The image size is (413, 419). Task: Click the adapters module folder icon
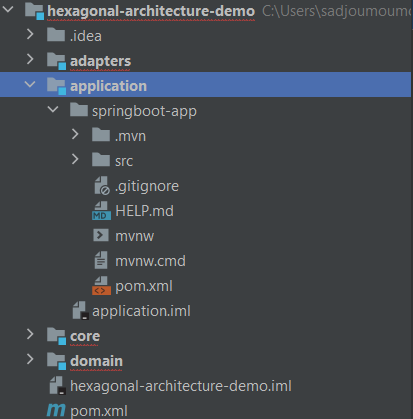click(x=56, y=61)
